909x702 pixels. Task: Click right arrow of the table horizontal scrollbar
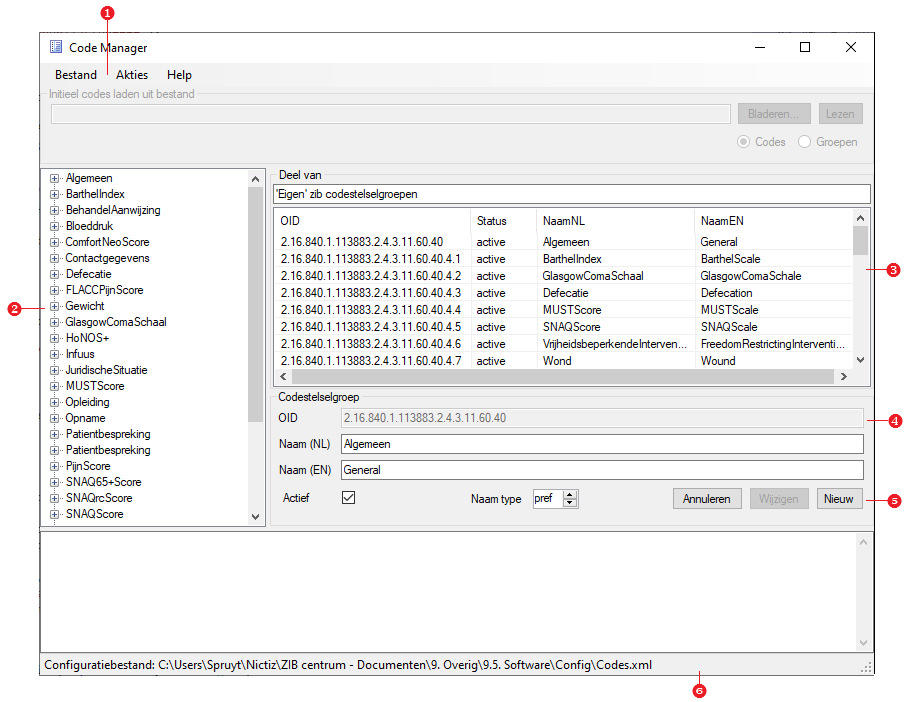pos(843,377)
